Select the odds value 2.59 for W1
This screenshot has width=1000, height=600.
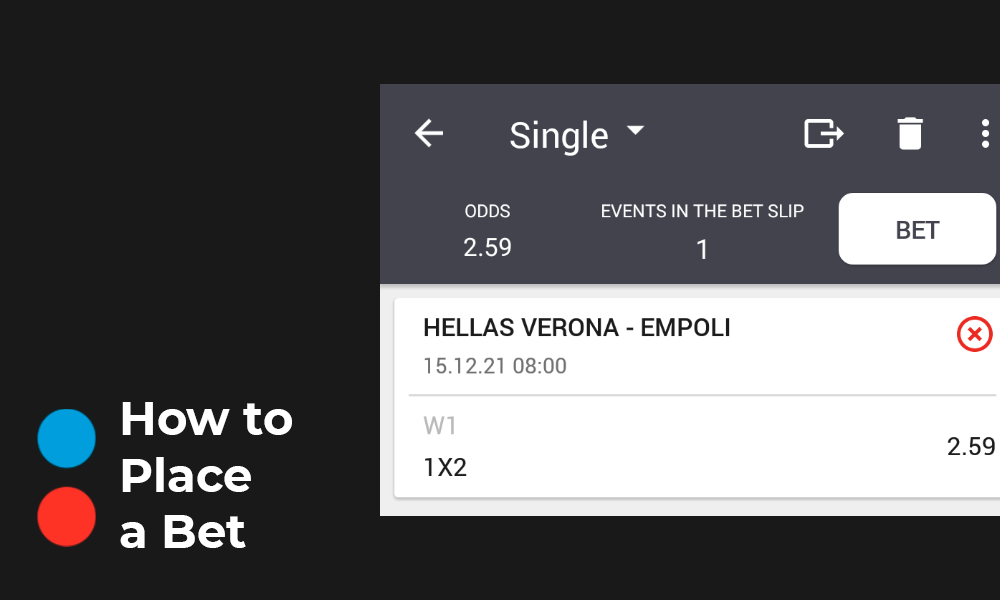coord(971,448)
